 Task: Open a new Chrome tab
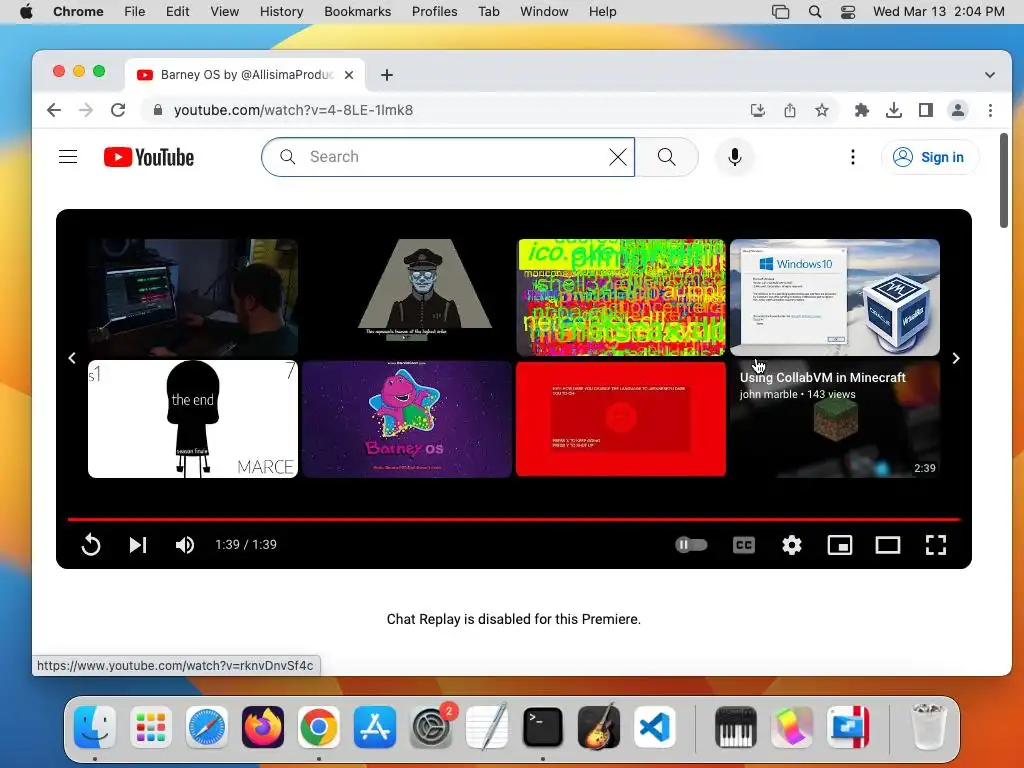pyautogui.click(x=387, y=75)
